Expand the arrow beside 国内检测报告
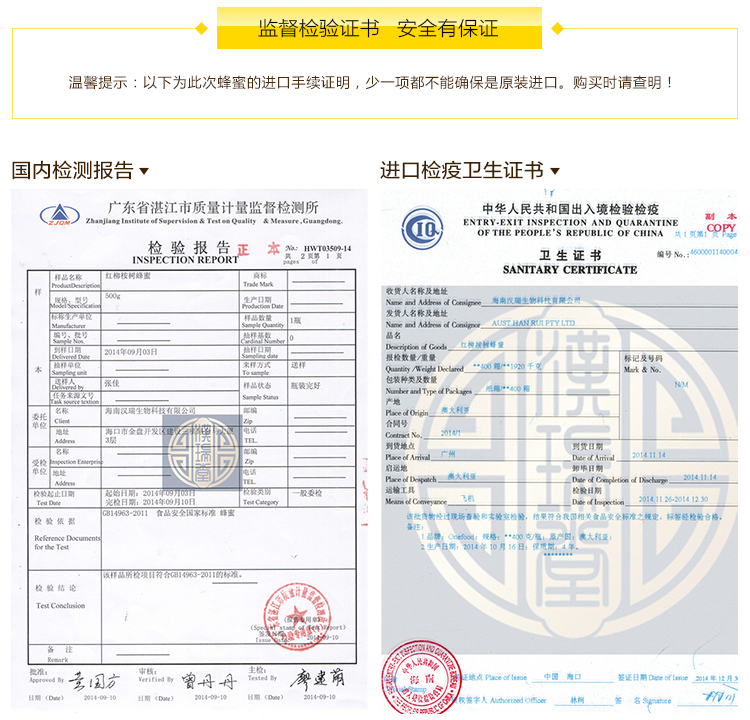The height and width of the screenshot is (720, 750). (144, 172)
